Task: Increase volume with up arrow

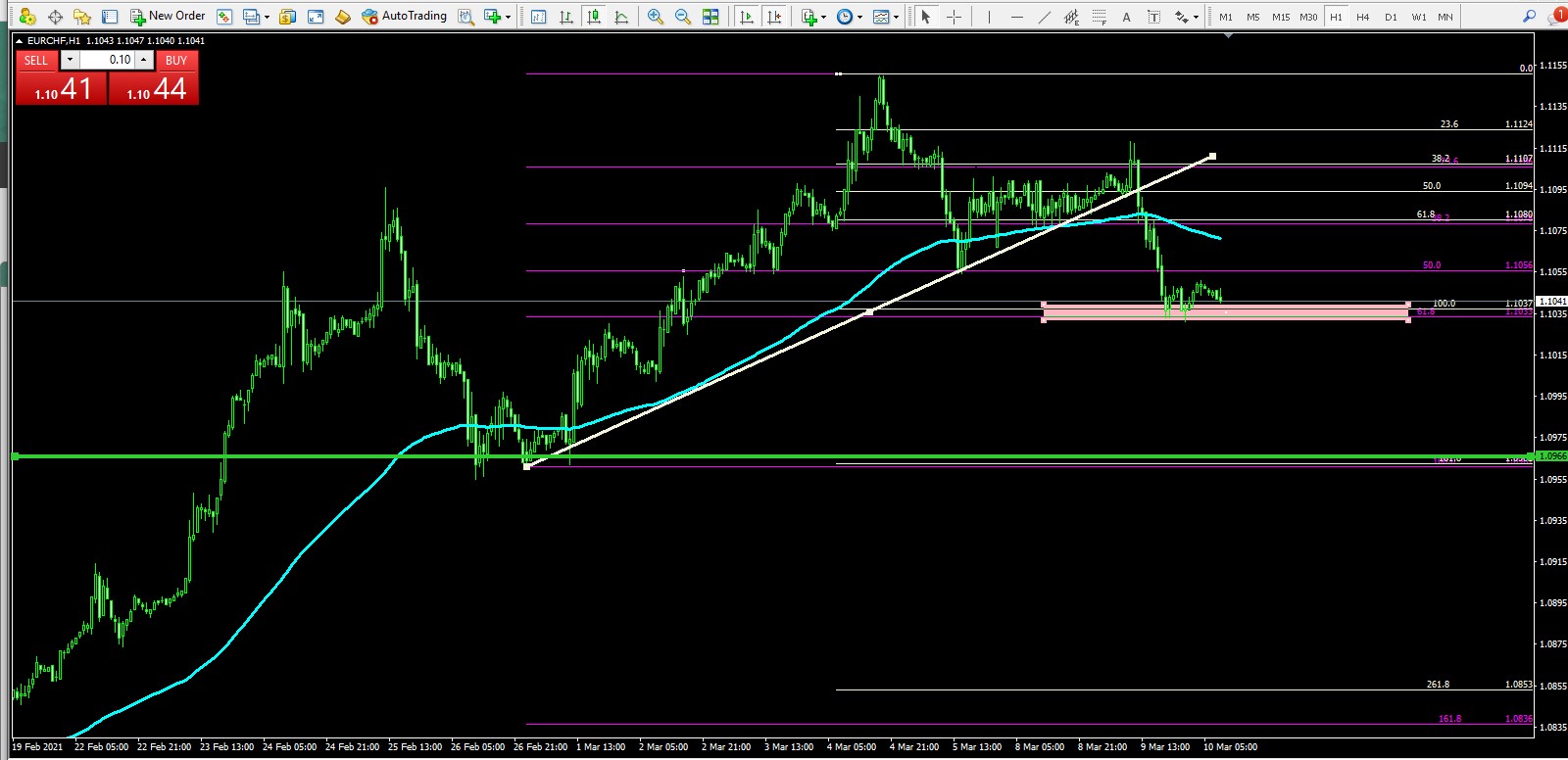Action: [144, 60]
